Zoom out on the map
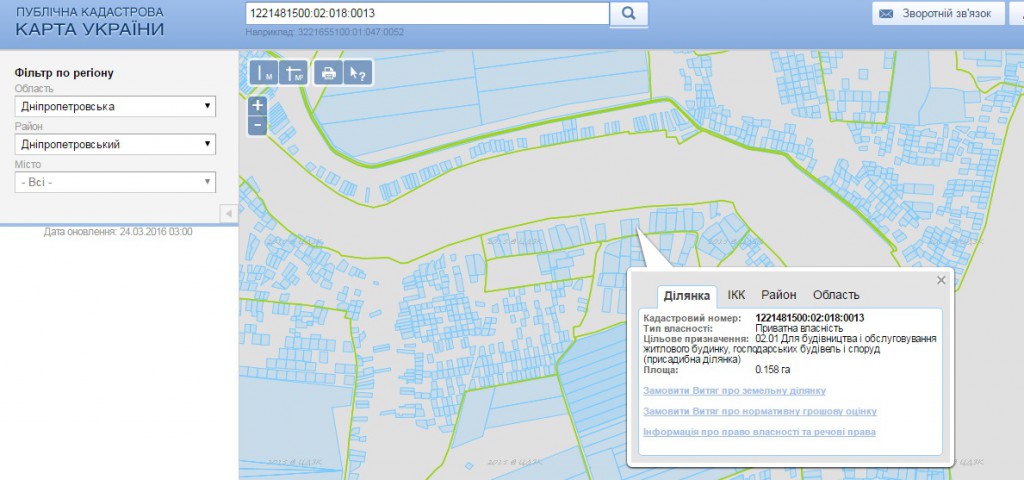 [x=257, y=125]
